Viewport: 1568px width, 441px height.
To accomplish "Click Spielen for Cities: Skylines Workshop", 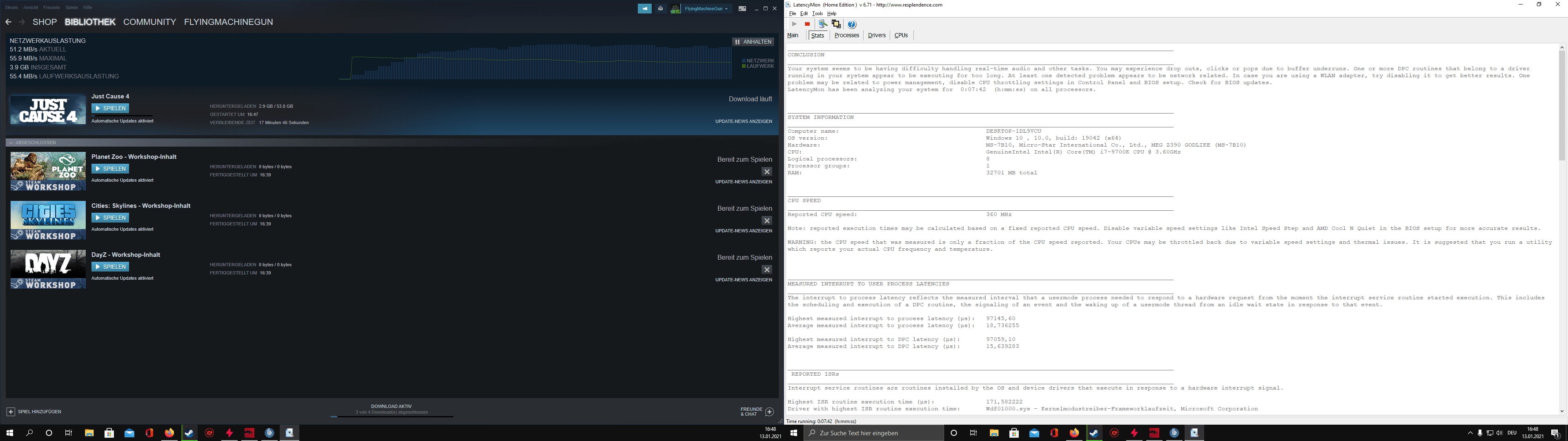I will tap(110, 218).
